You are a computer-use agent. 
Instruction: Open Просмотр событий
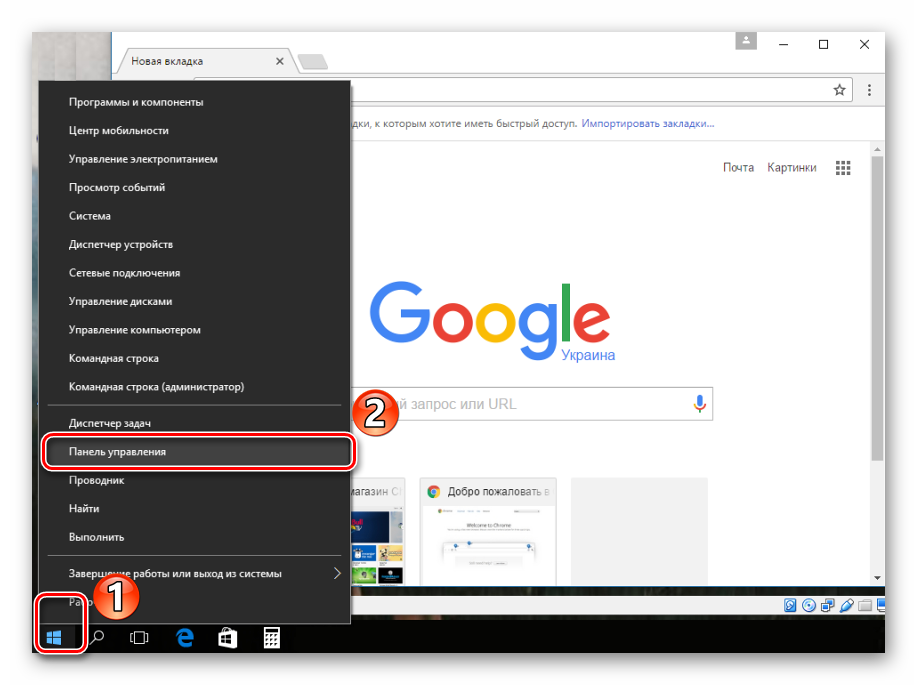coord(195,187)
